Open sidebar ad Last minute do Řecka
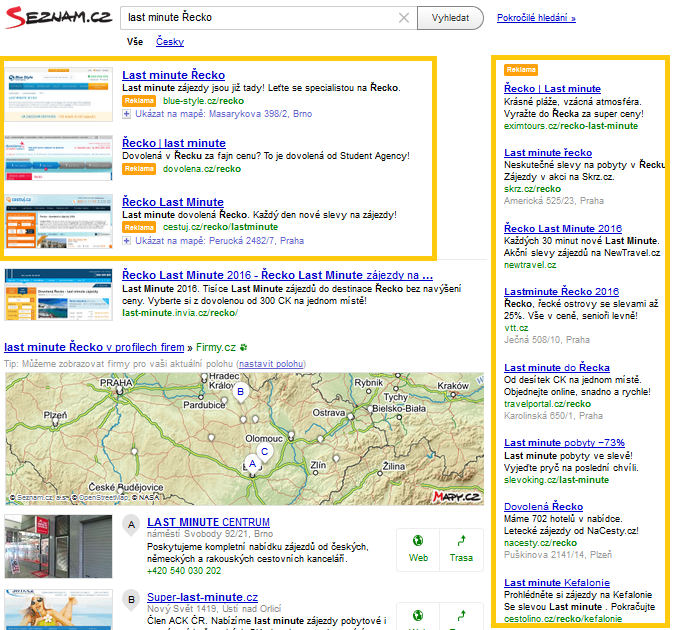 point(557,368)
